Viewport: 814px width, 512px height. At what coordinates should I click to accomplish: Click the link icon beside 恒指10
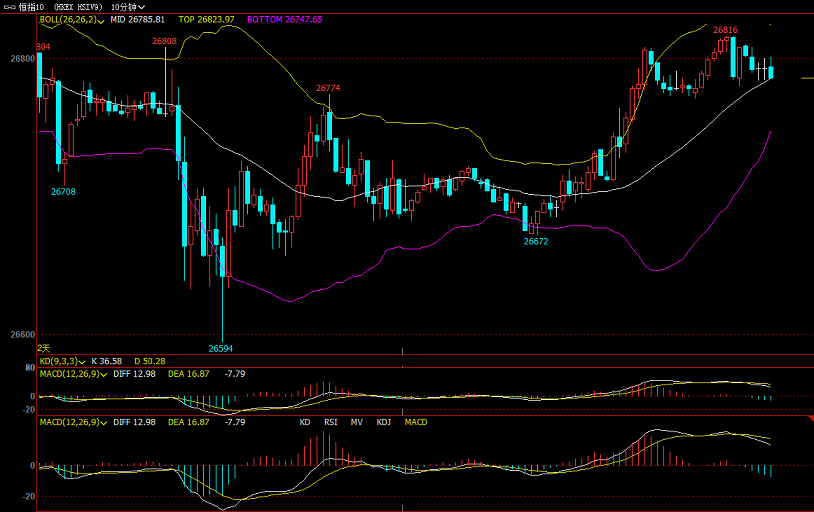9,6
